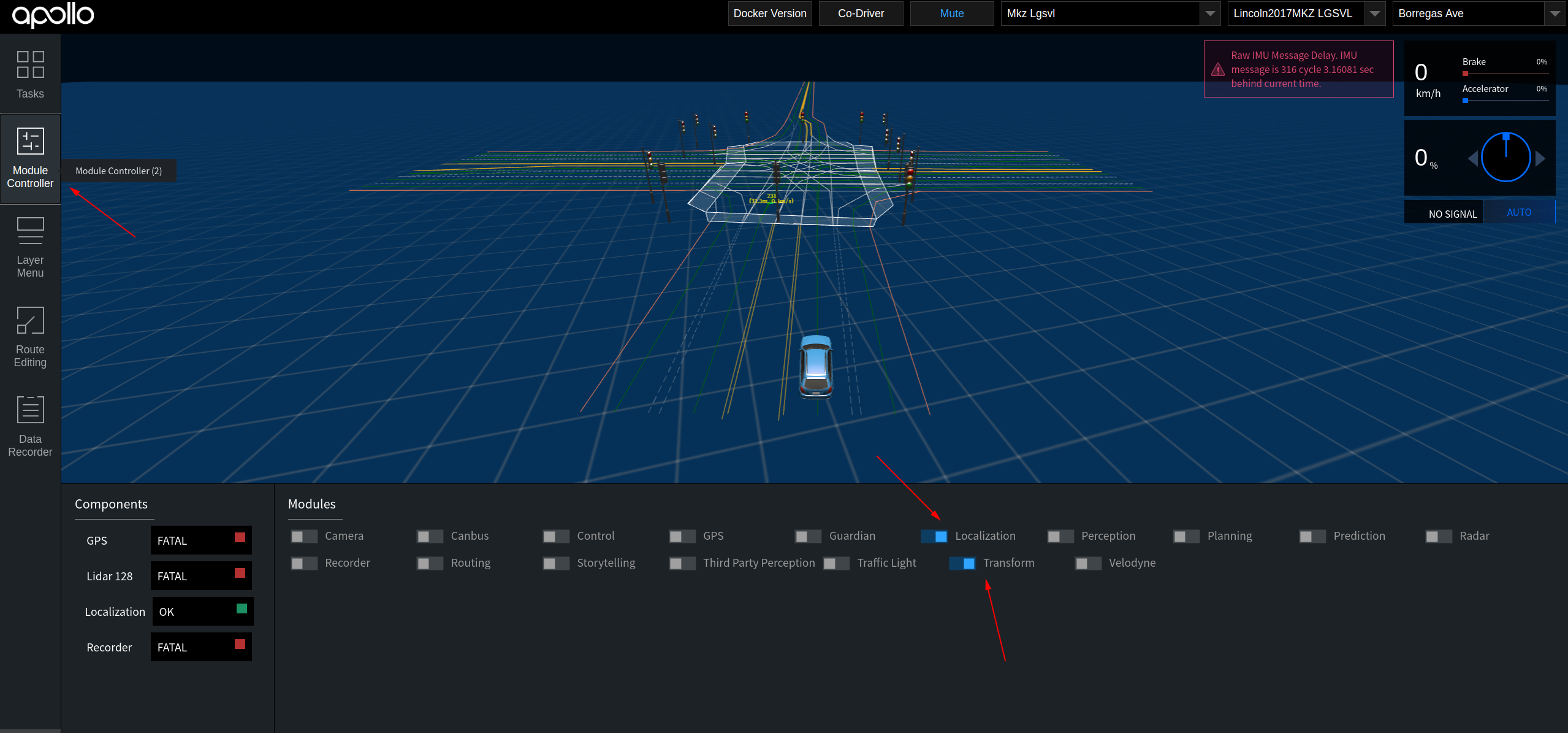Expand the Borregas Ave map dropdown
Image resolution: width=1568 pixels, height=733 pixels.
click(x=1553, y=13)
